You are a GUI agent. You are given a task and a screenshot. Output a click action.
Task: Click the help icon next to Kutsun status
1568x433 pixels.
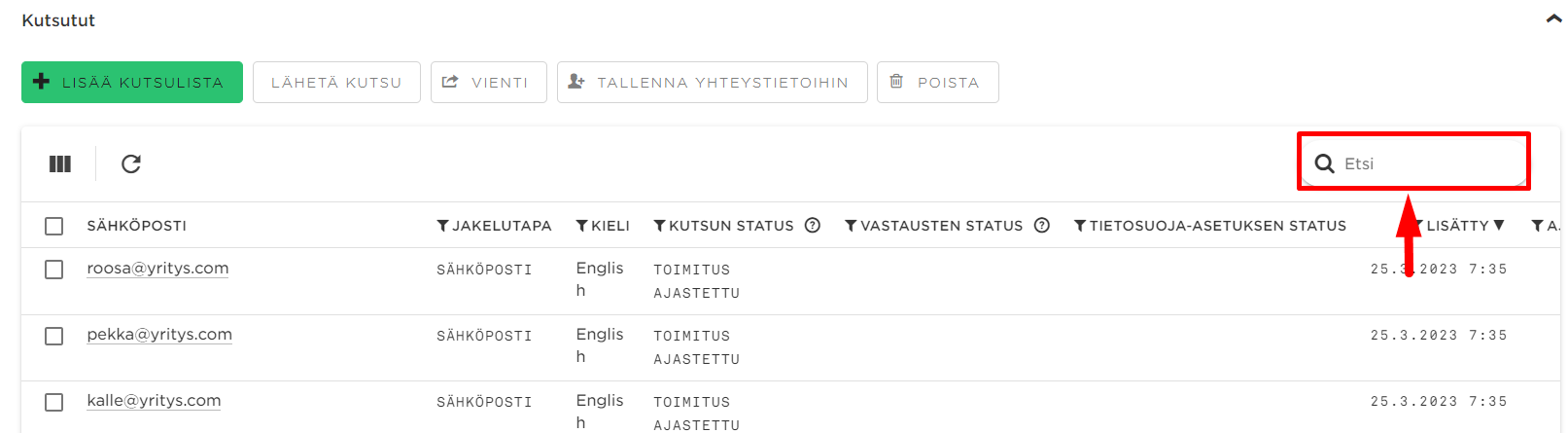point(813,225)
